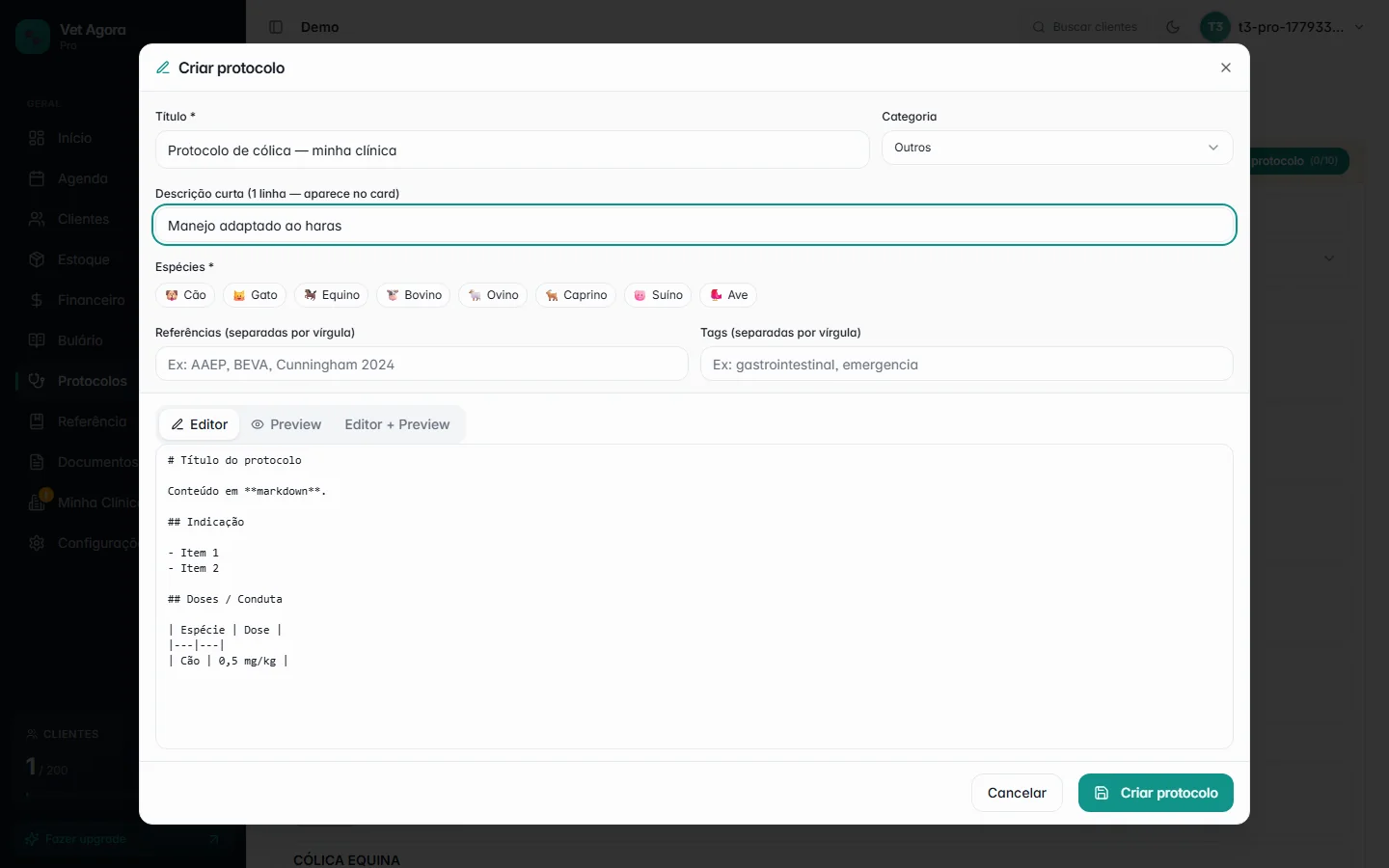Toggle the Bovino species chip
Image resolution: width=1389 pixels, height=868 pixels.
[413, 295]
